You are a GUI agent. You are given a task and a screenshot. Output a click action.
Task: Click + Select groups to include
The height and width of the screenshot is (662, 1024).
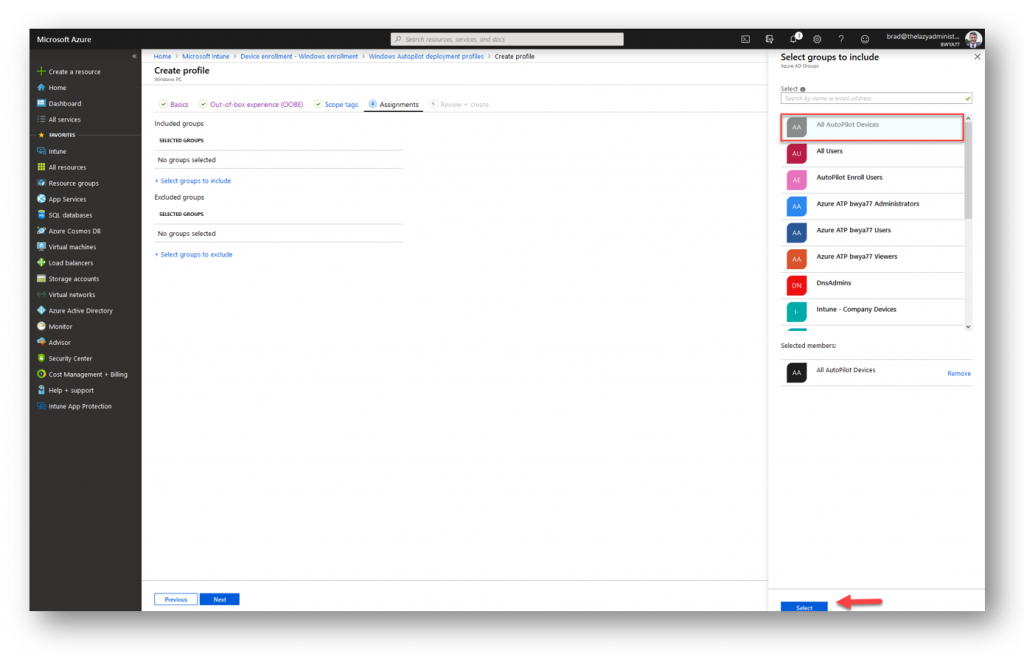tap(193, 181)
